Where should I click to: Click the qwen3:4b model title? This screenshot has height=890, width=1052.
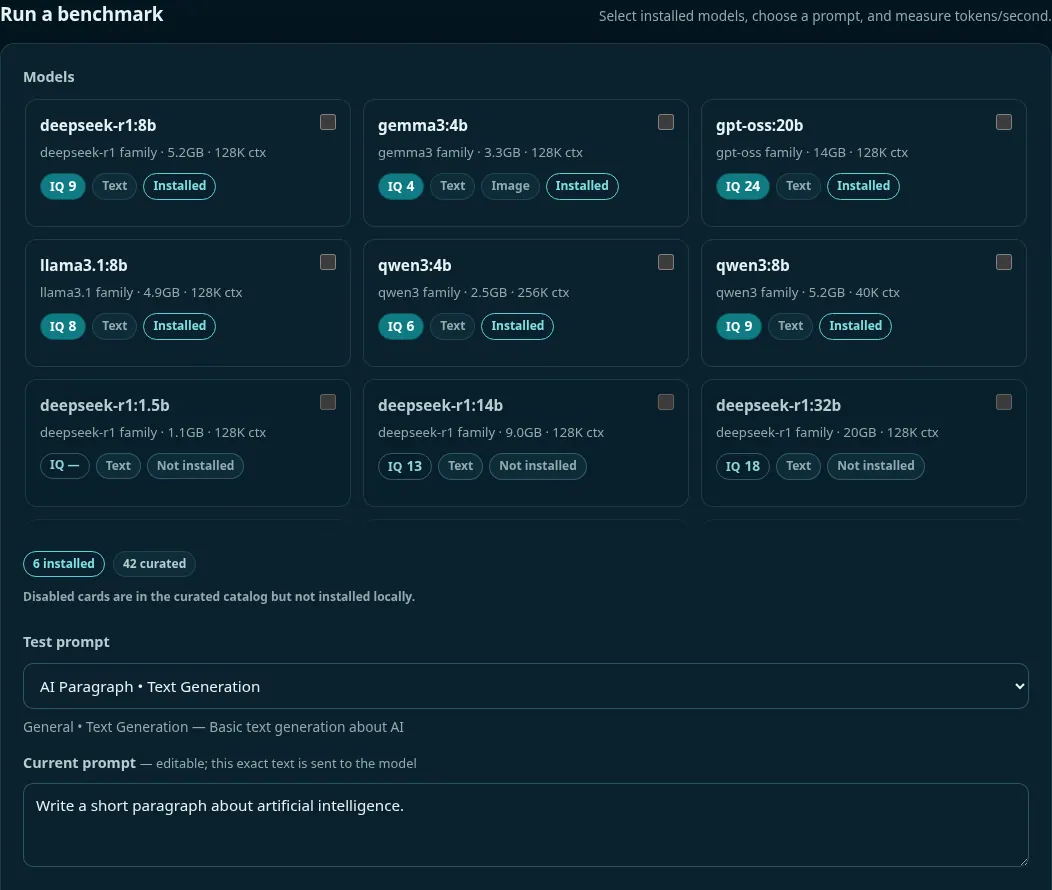point(415,266)
